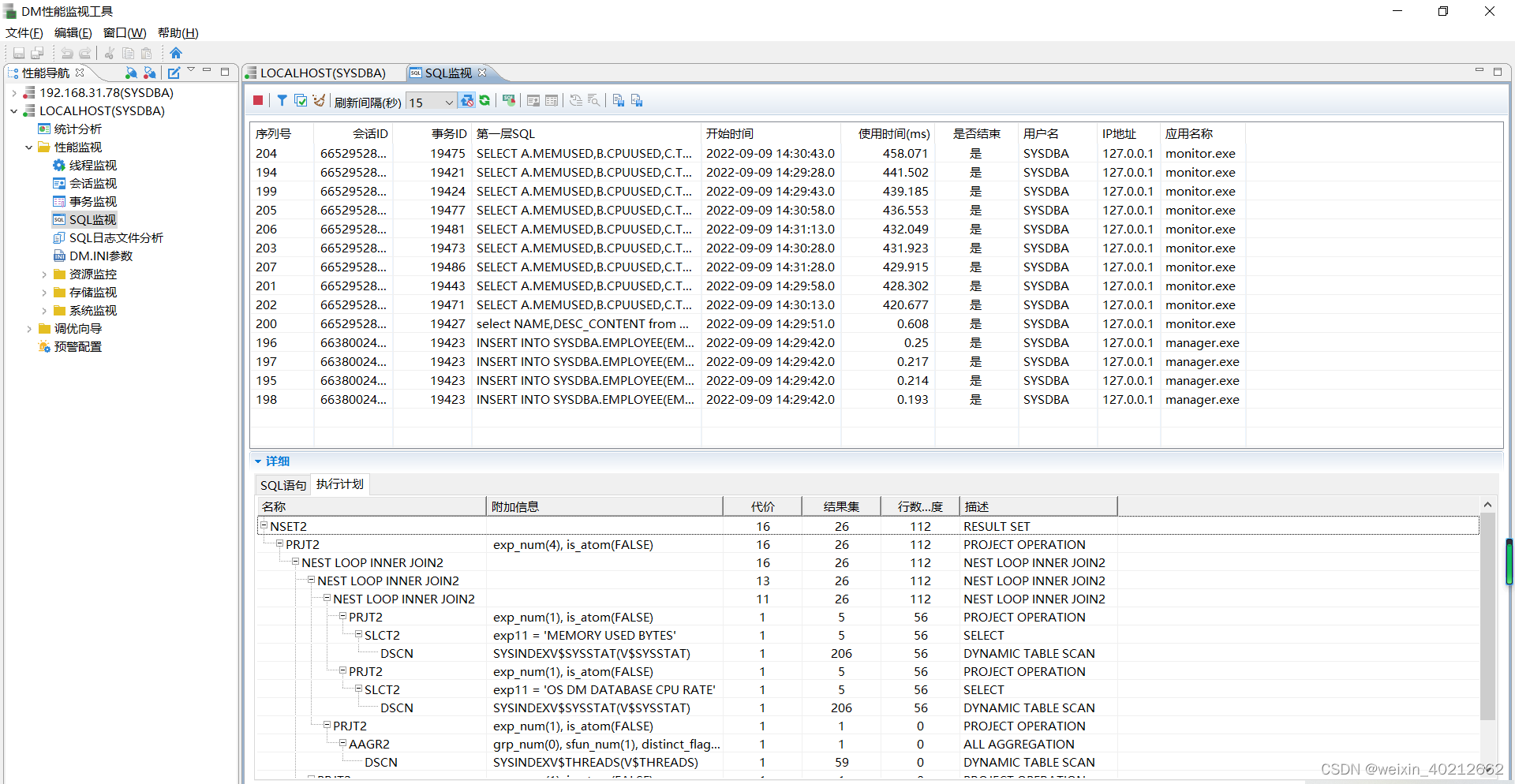This screenshot has height=784, width=1515.
Task: Expand the 调优向导 folder
Action: point(29,329)
